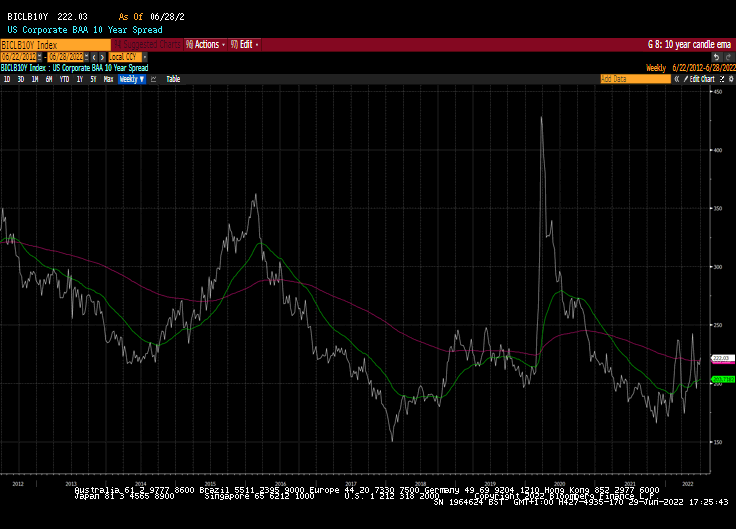Select the Max time range
The width and height of the screenshot is (736, 529).
click(108, 79)
